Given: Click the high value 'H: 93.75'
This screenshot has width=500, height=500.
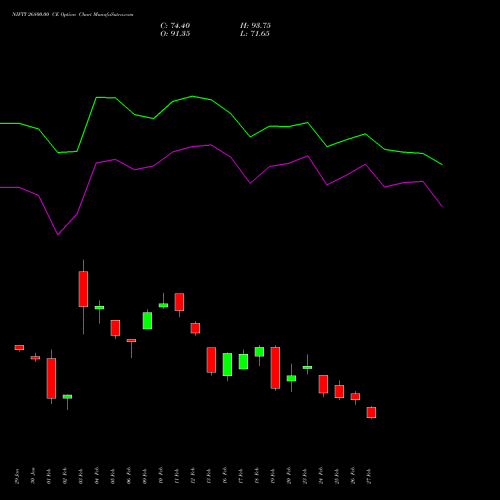Looking at the screenshot, I should pyautogui.click(x=255, y=26).
